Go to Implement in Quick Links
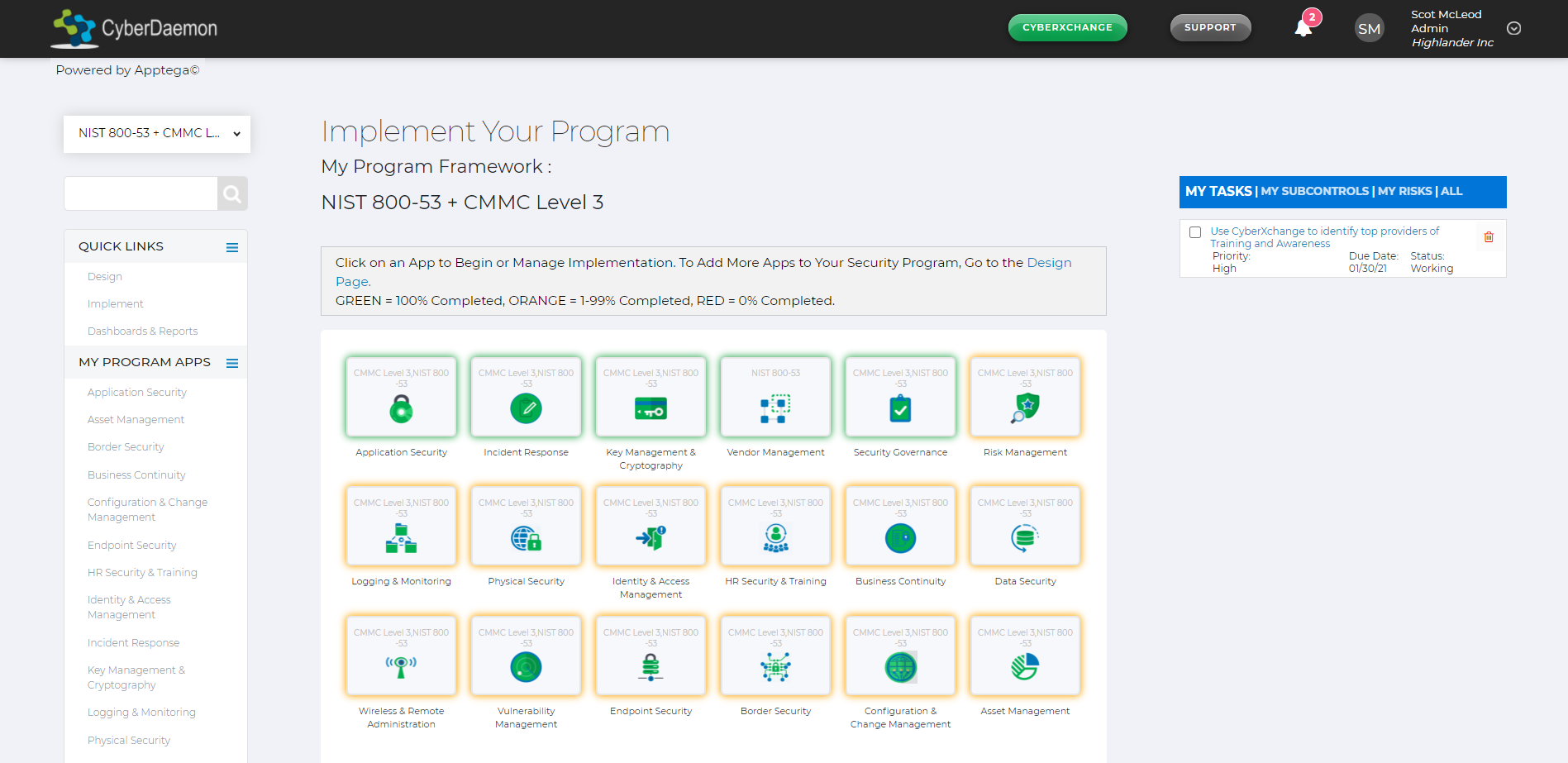1568x763 pixels. click(116, 303)
